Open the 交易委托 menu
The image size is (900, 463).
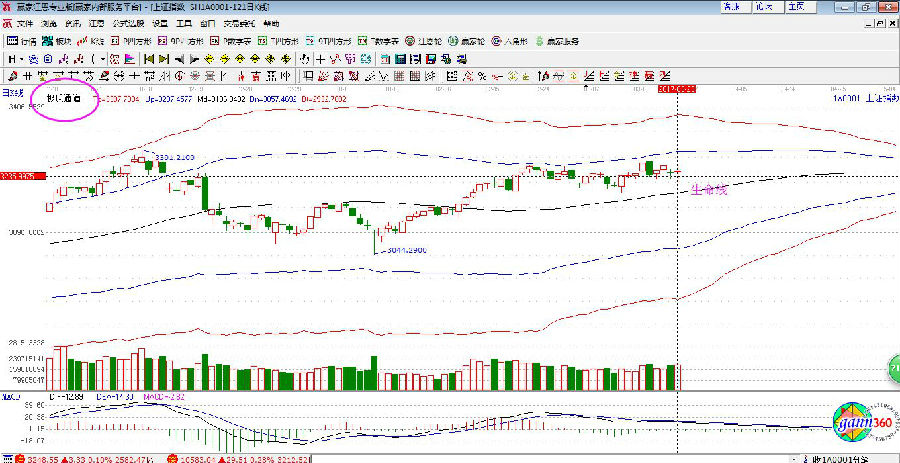click(x=238, y=23)
